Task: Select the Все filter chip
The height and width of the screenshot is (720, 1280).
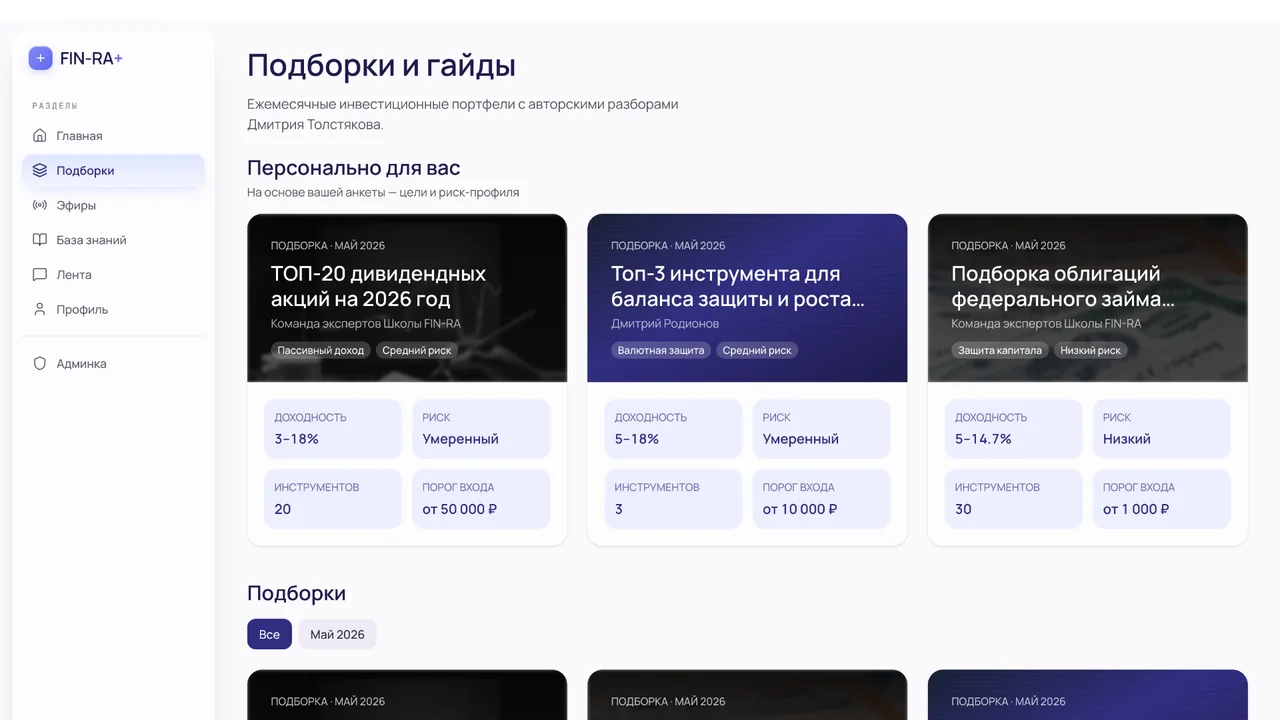Action: click(x=269, y=634)
